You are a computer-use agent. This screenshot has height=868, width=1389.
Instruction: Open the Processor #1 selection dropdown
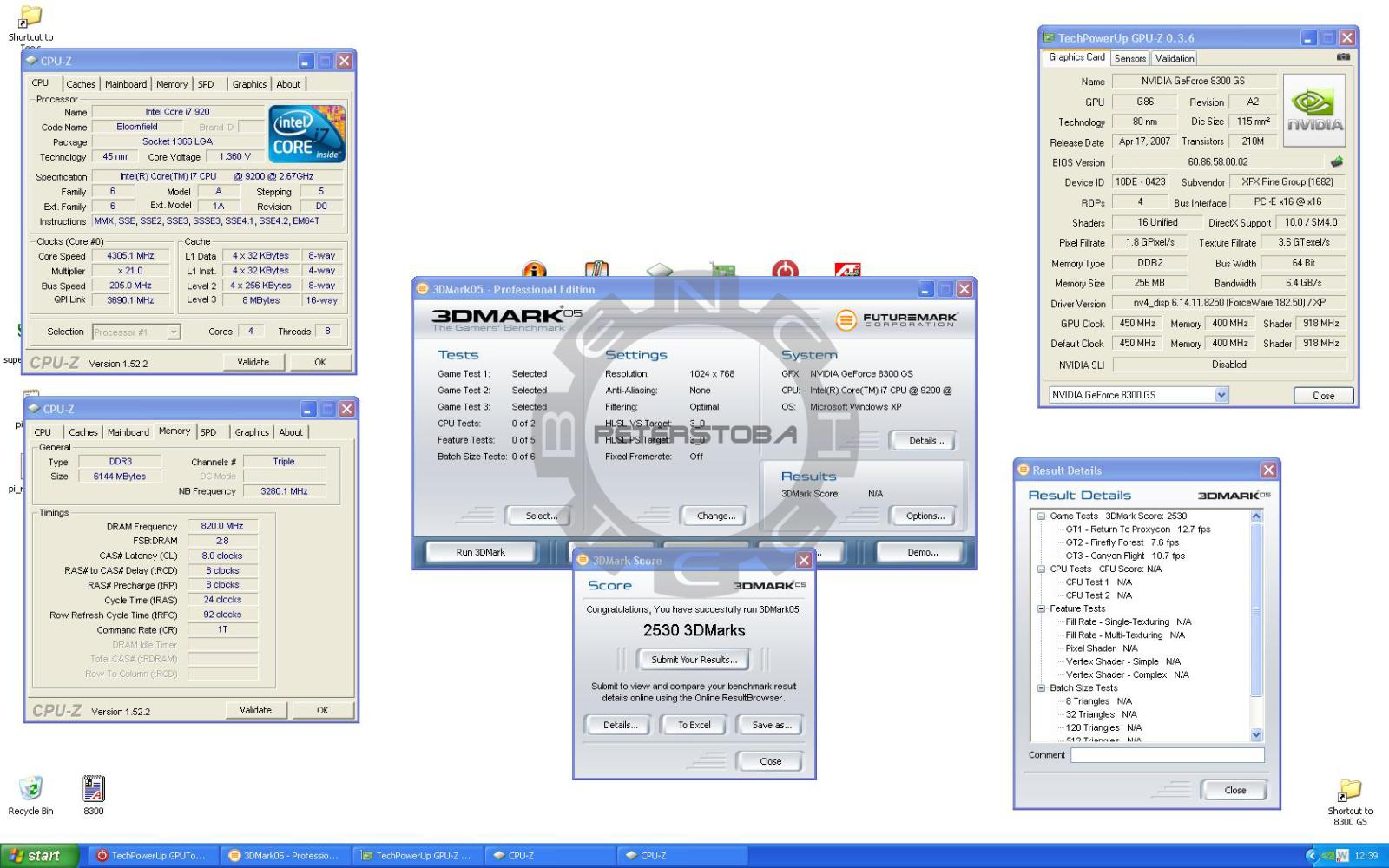[x=174, y=332]
